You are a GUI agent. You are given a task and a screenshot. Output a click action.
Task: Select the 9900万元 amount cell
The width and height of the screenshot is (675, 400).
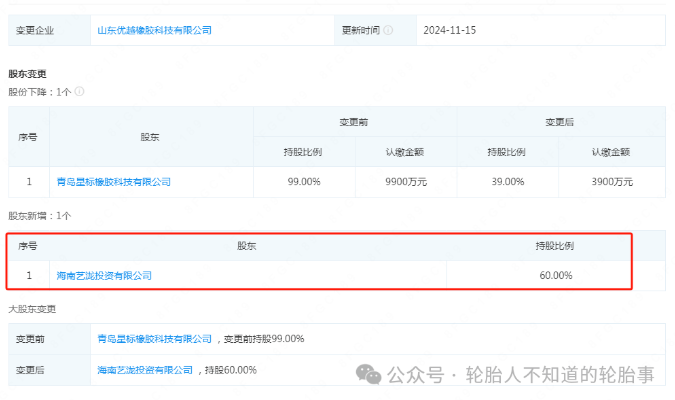point(405,182)
